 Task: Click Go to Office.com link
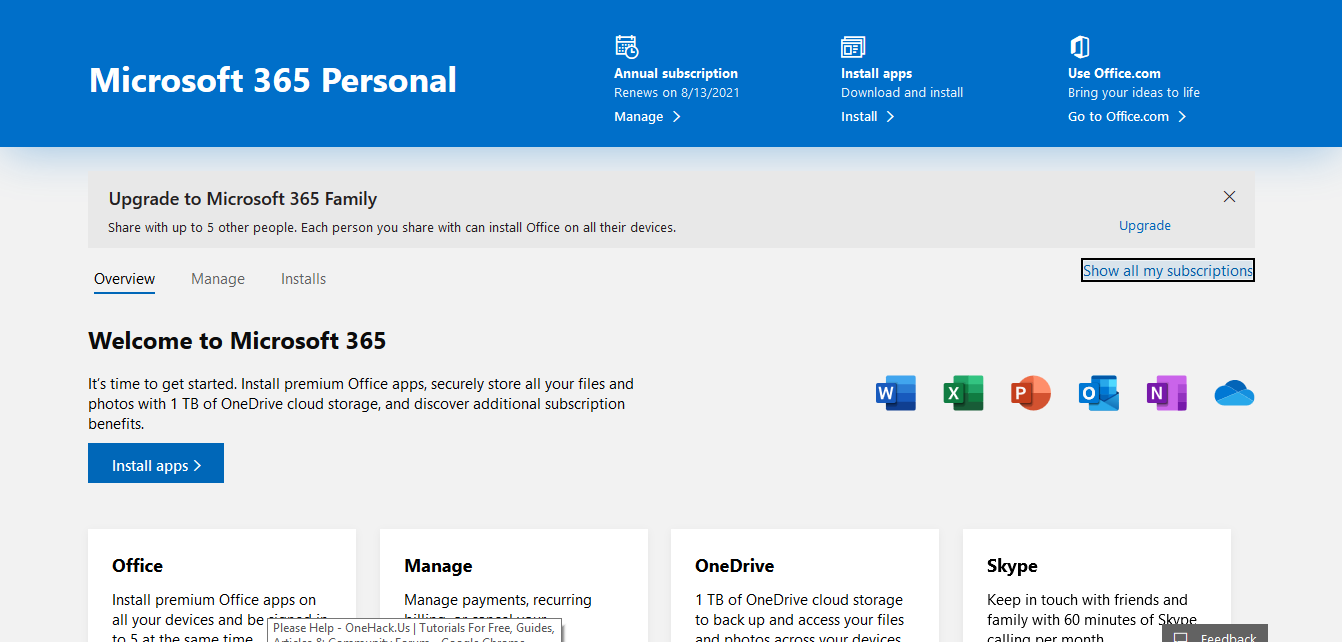(1127, 117)
